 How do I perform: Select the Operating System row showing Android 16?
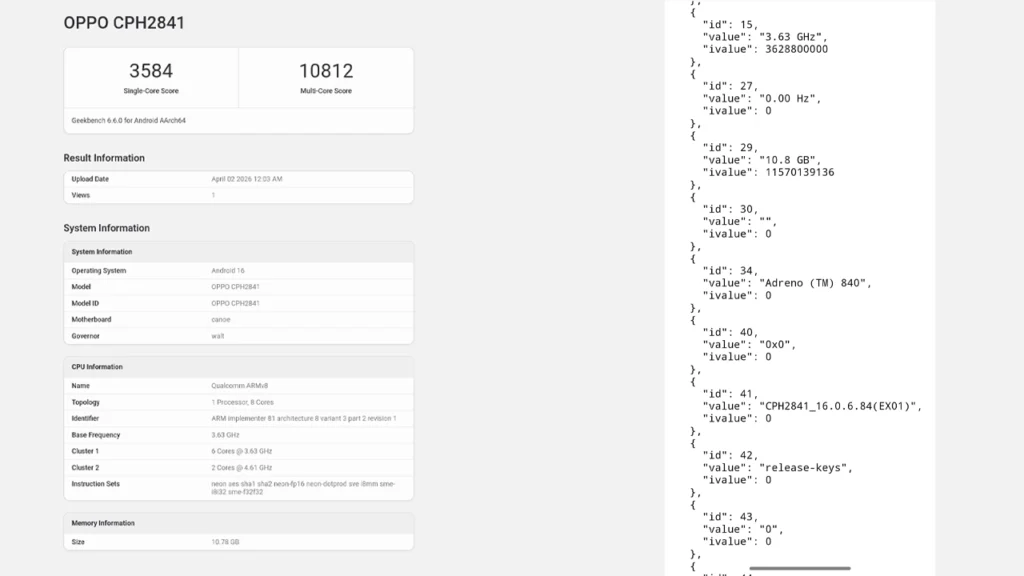pos(238,271)
